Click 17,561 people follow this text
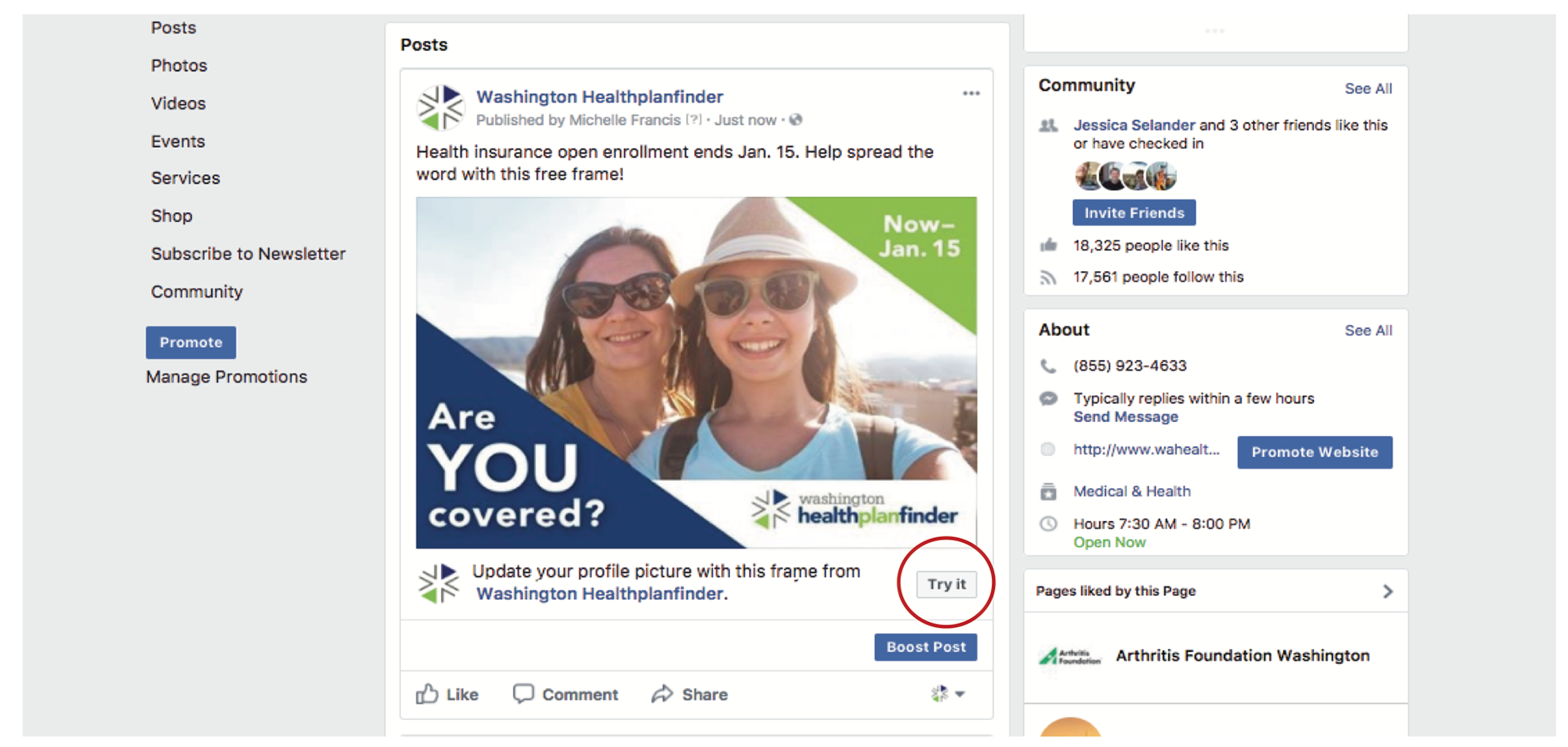This screenshot has width=1568, height=747. (x=1158, y=278)
